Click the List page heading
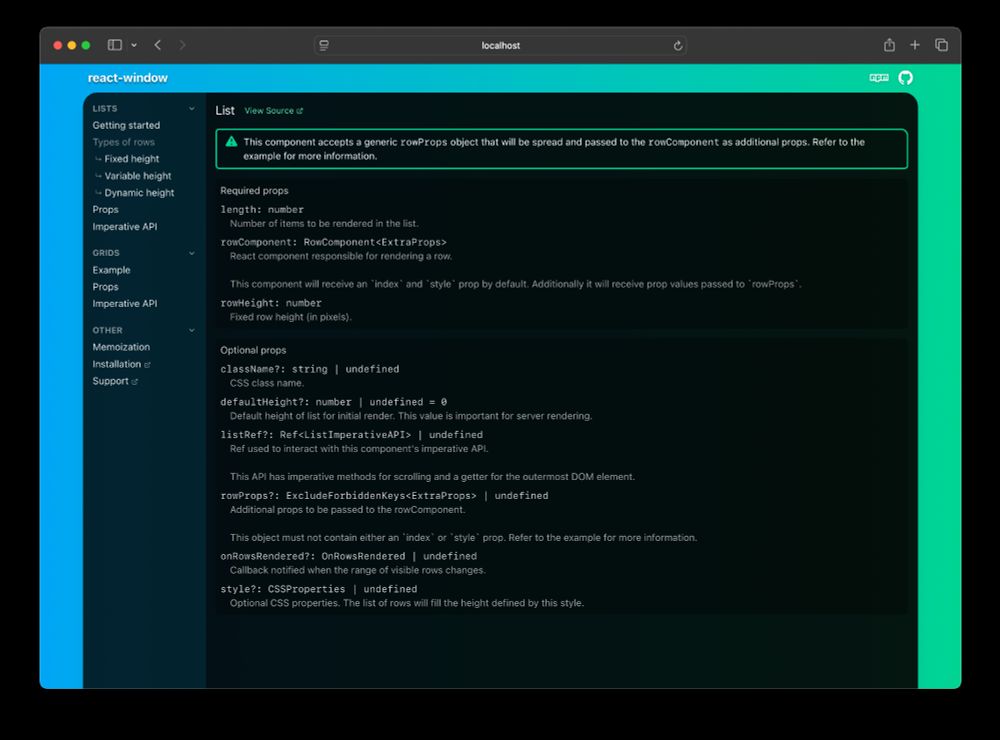Viewport: 1000px width, 740px height. (225, 110)
